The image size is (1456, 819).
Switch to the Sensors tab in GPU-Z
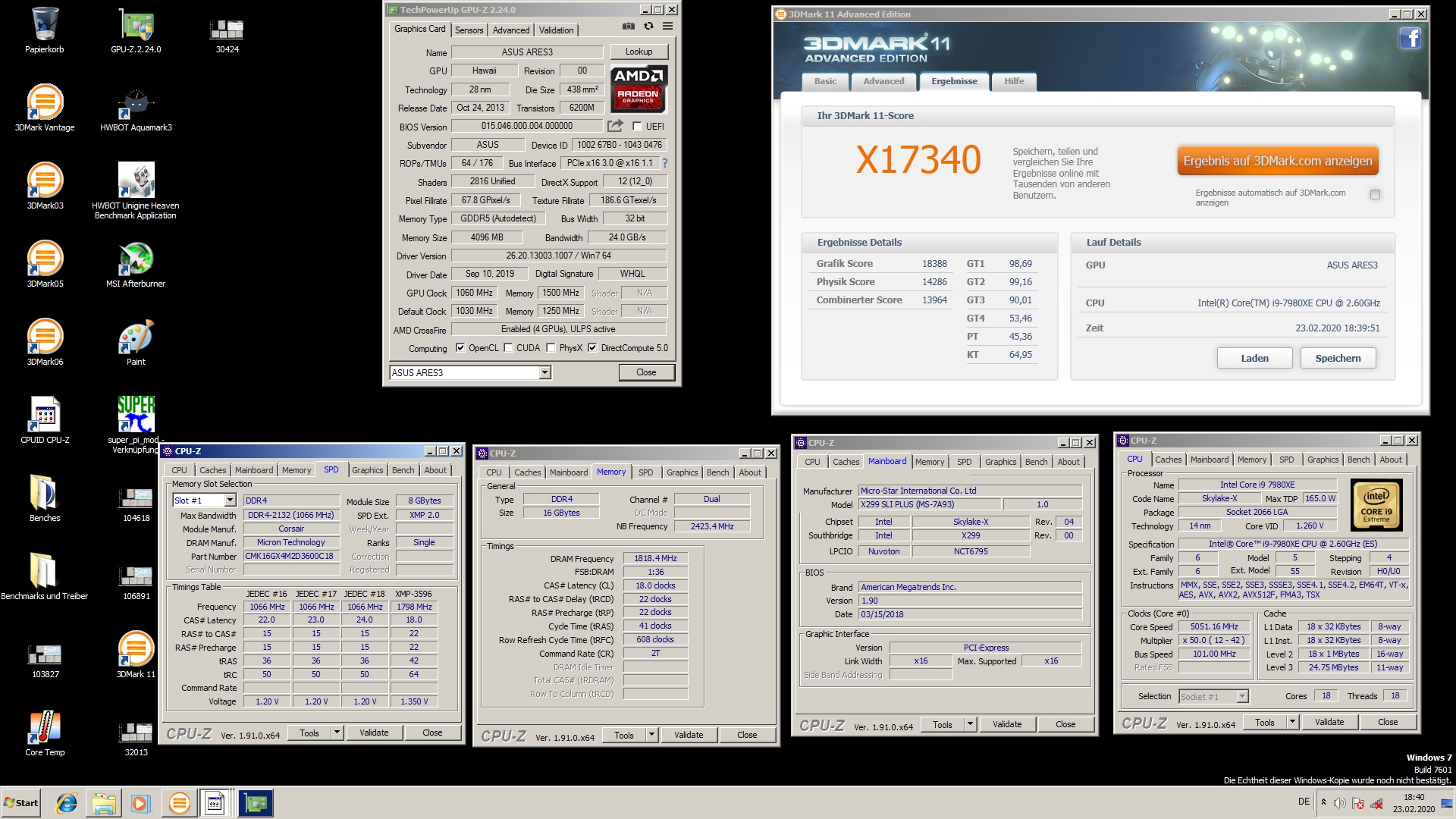(x=469, y=30)
